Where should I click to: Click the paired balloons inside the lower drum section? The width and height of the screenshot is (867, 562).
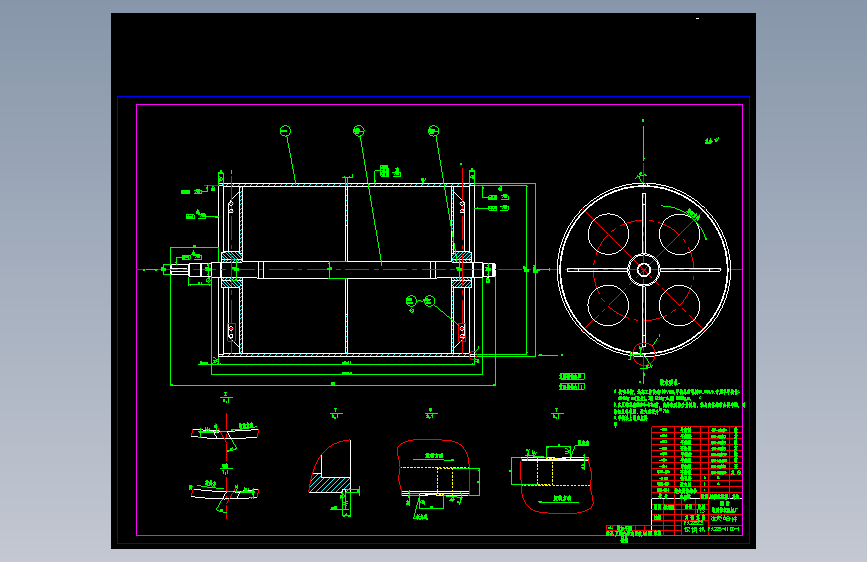pos(420,301)
